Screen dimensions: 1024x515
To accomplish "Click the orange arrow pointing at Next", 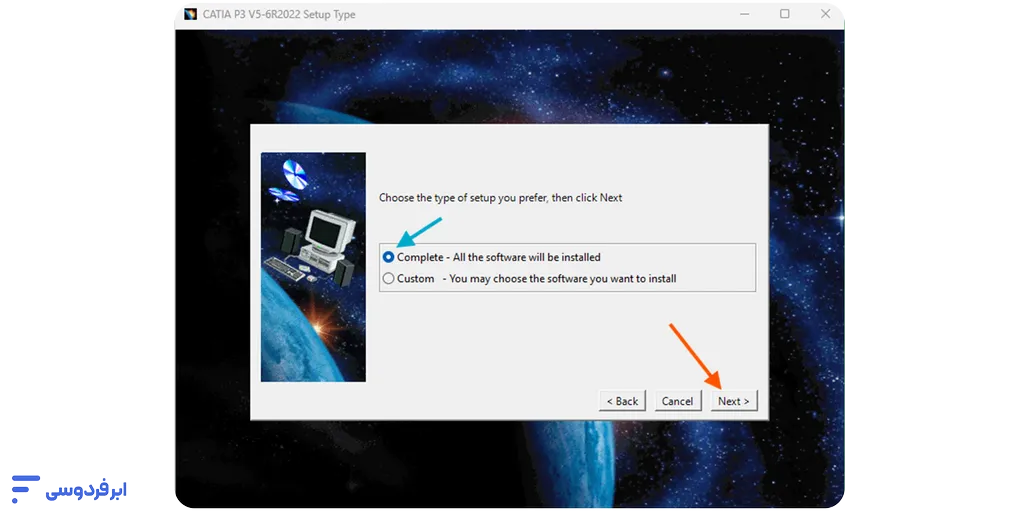I will [694, 353].
